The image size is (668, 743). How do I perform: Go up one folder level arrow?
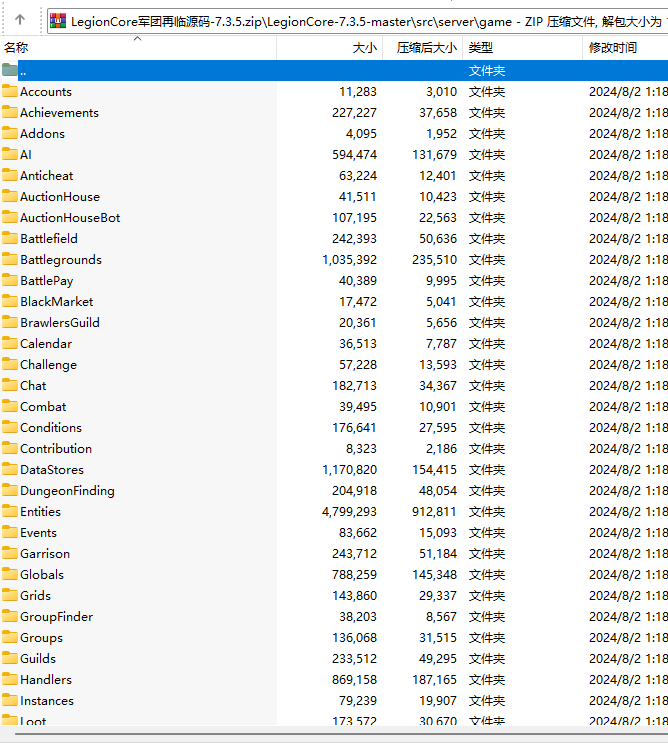coord(19,20)
